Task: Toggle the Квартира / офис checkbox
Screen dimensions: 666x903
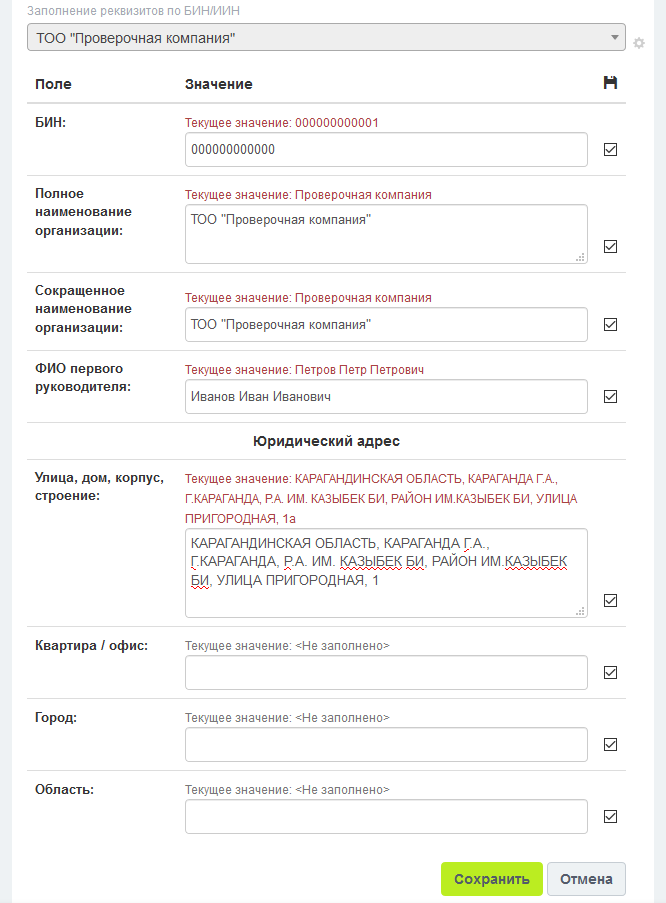Action: point(610,672)
